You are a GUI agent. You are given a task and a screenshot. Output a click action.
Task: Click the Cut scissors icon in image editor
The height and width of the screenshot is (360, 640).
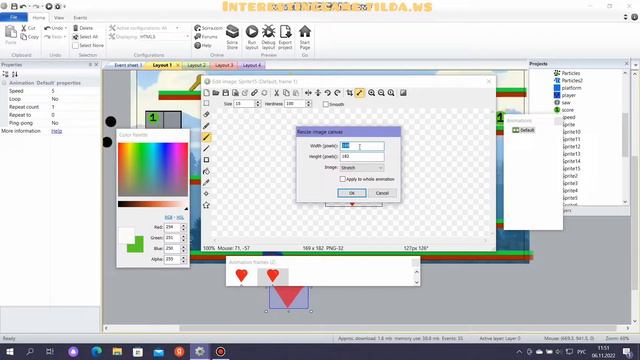pyautogui.click(x=276, y=93)
